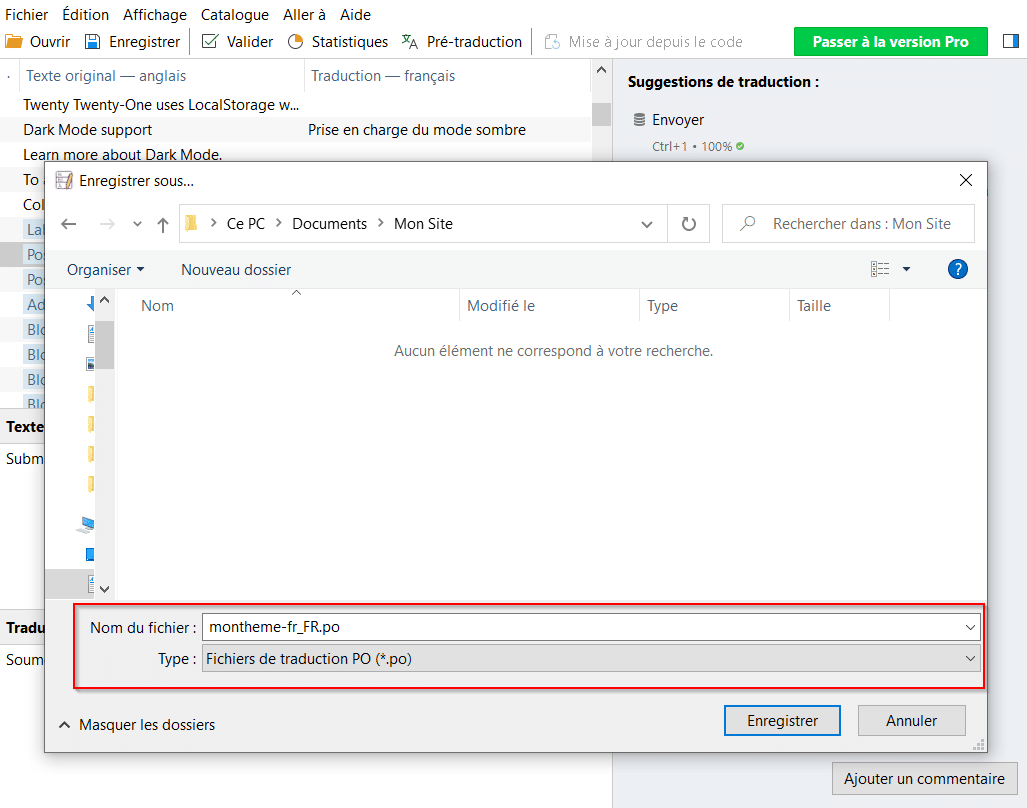Click the Enregistrer button in dialog
1027x808 pixels.
pyautogui.click(x=782, y=721)
